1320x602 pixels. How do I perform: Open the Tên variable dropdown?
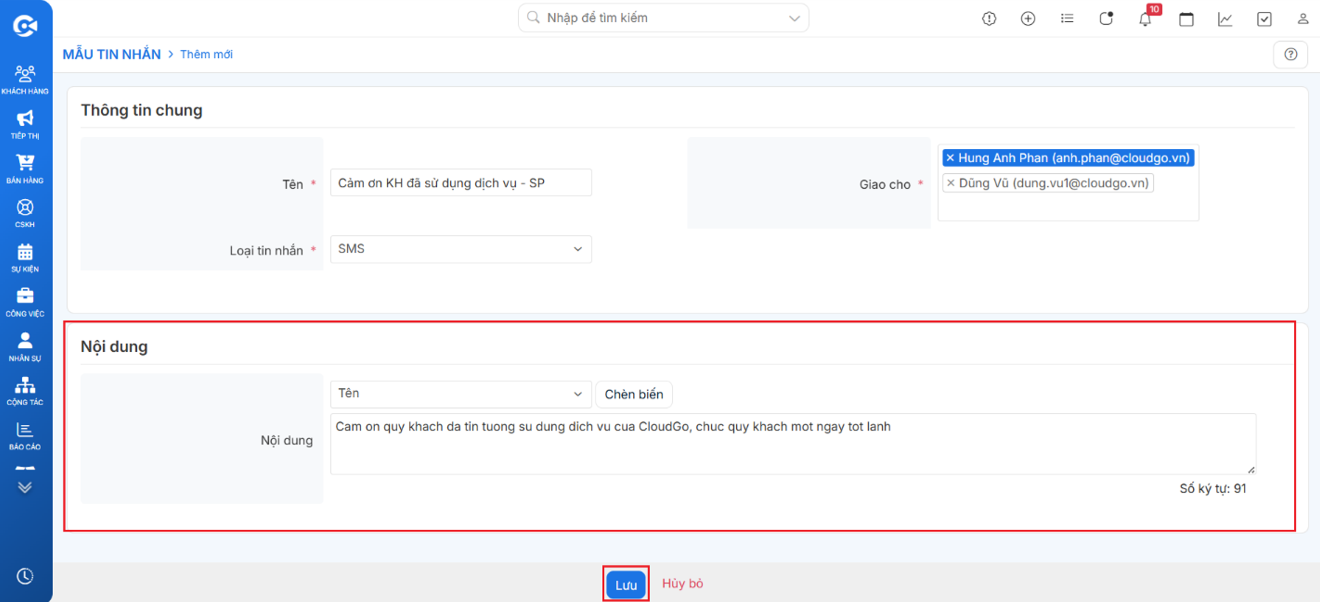coord(461,394)
